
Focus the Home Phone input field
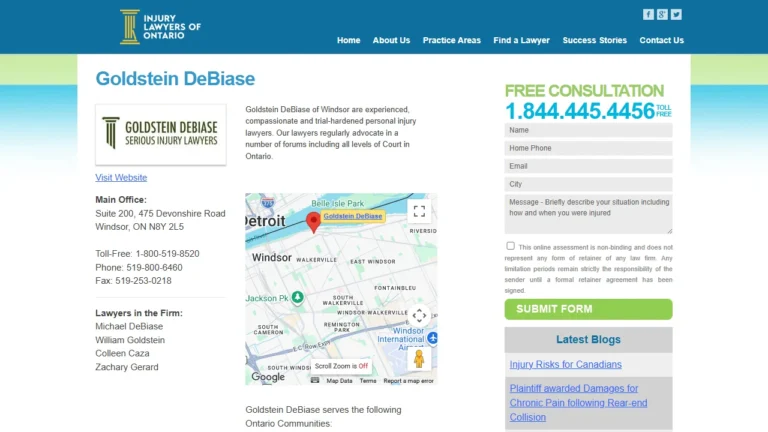tap(588, 148)
